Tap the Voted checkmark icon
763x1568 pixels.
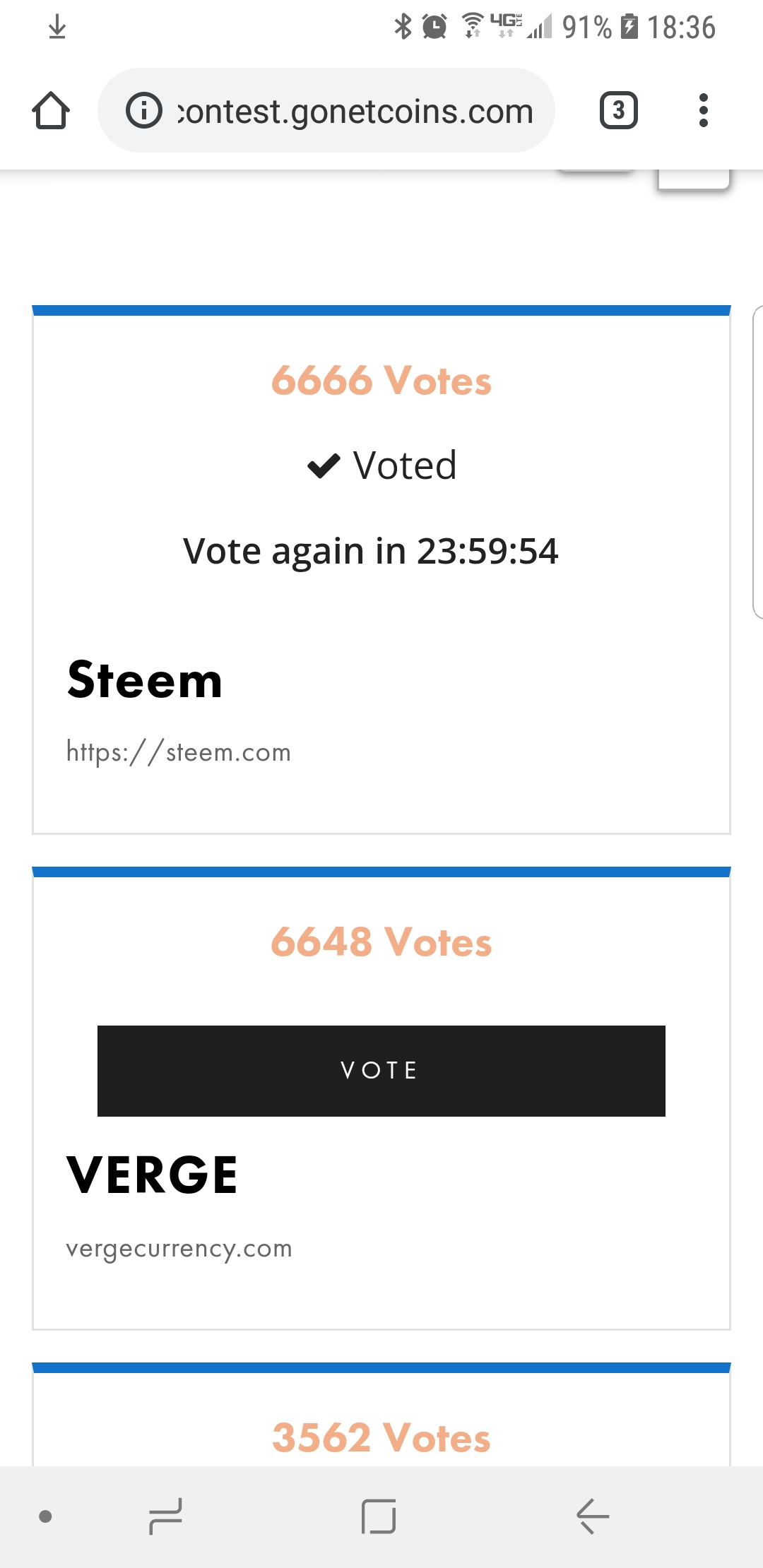[x=324, y=466]
